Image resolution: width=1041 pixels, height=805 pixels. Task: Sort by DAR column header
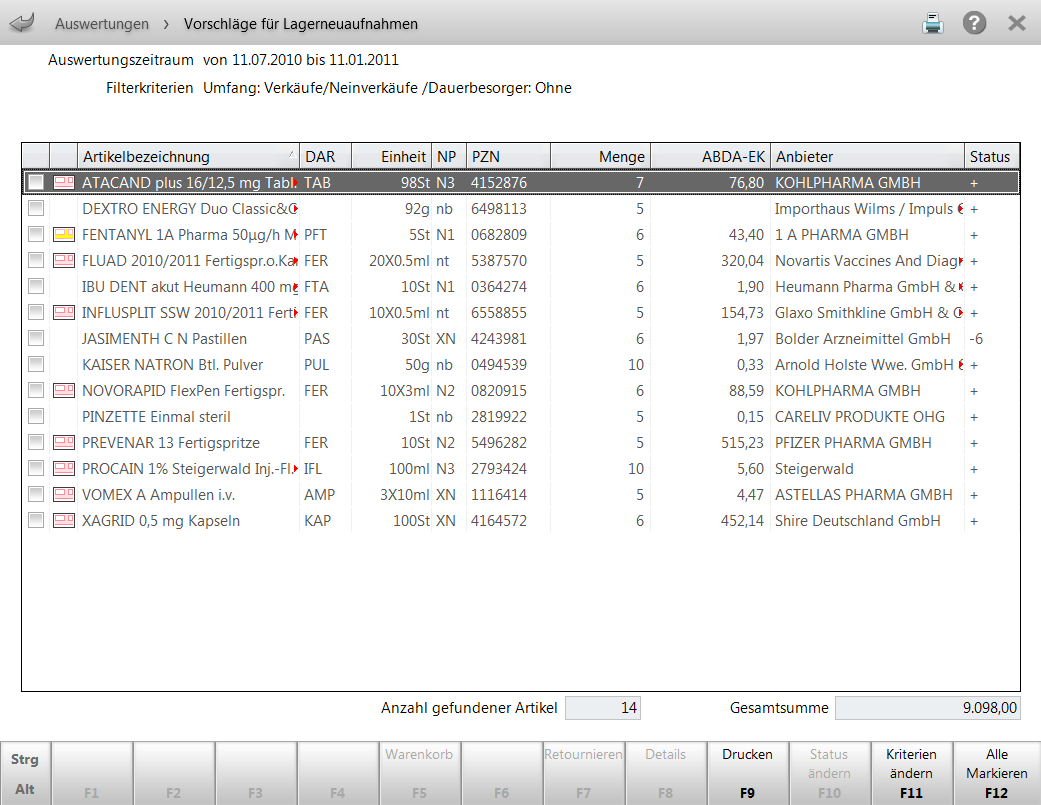tap(325, 157)
